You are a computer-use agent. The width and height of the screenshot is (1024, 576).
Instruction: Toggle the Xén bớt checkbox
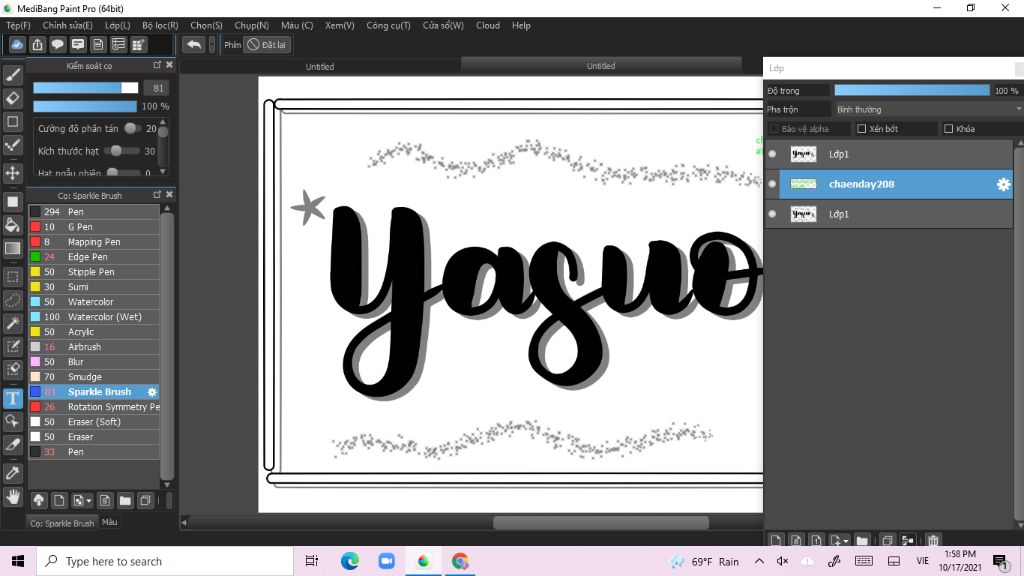(861, 129)
